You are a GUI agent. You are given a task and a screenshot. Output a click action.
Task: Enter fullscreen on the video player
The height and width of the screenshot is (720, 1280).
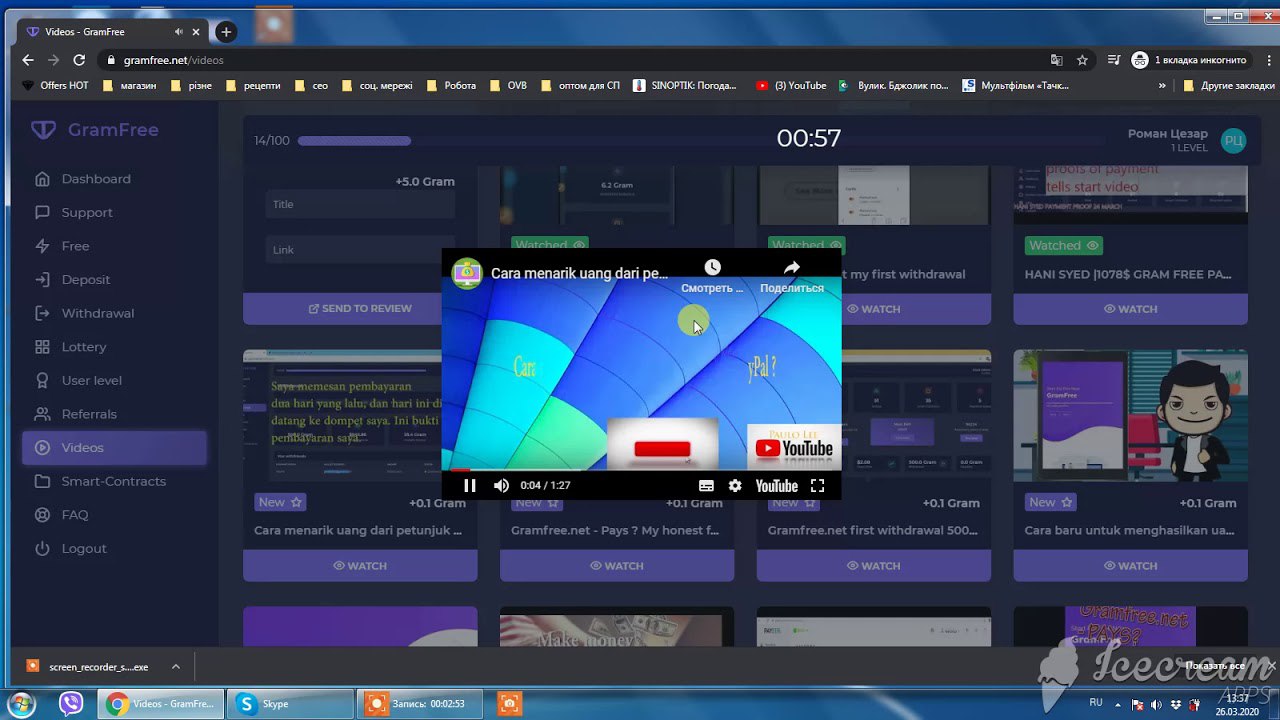pos(817,485)
